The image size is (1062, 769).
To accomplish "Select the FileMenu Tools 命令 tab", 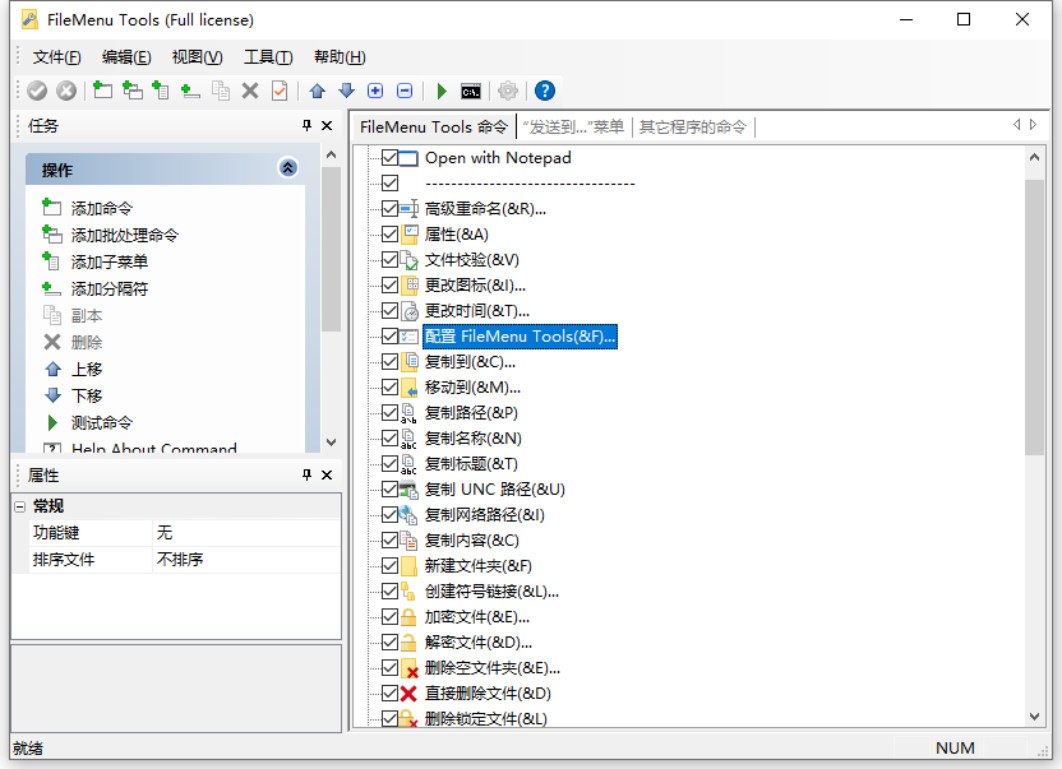I will click(433, 127).
